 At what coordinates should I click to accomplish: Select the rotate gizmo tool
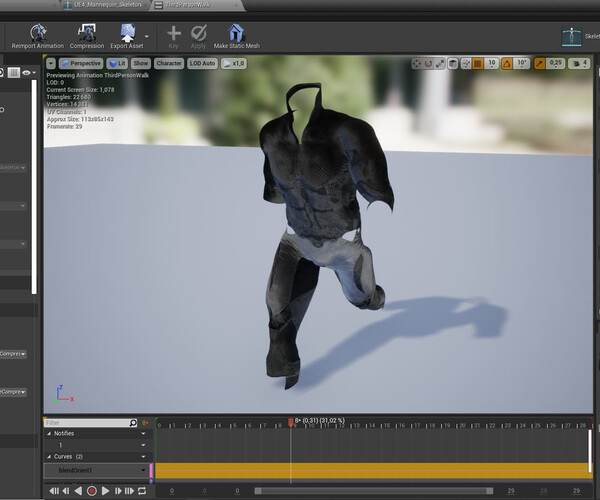point(428,64)
